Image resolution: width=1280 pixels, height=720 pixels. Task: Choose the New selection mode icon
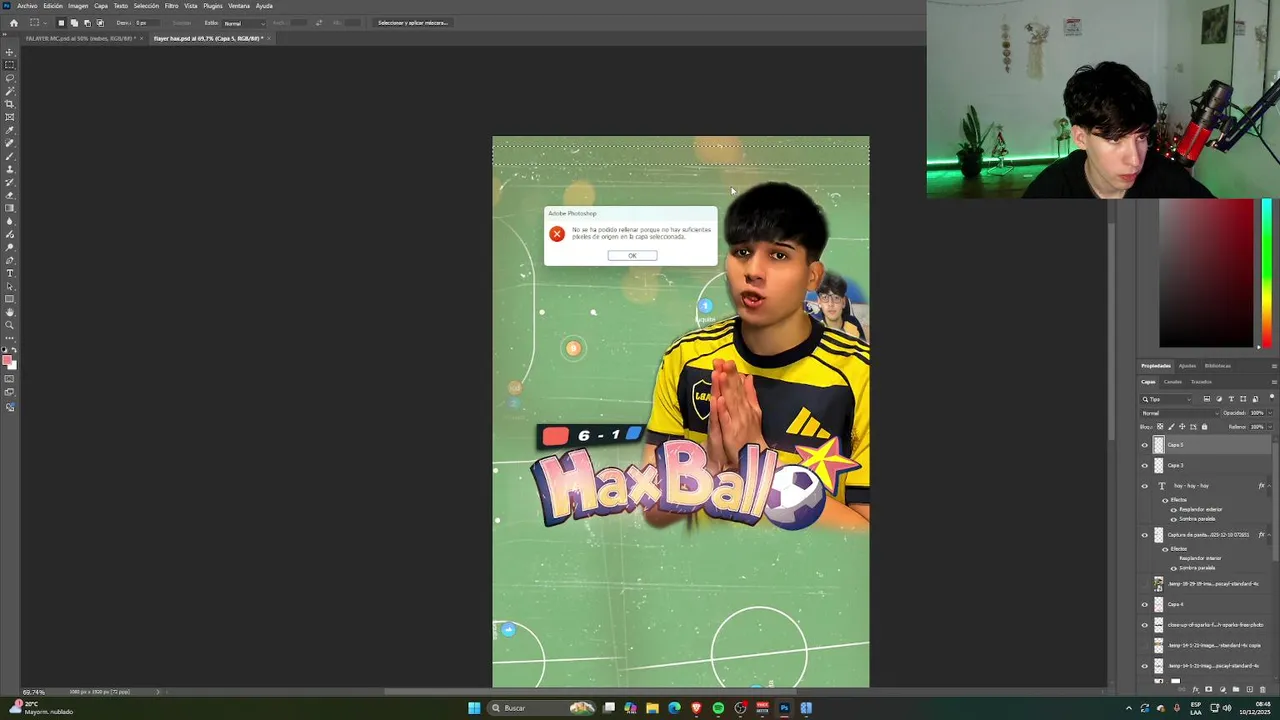click(x=61, y=23)
